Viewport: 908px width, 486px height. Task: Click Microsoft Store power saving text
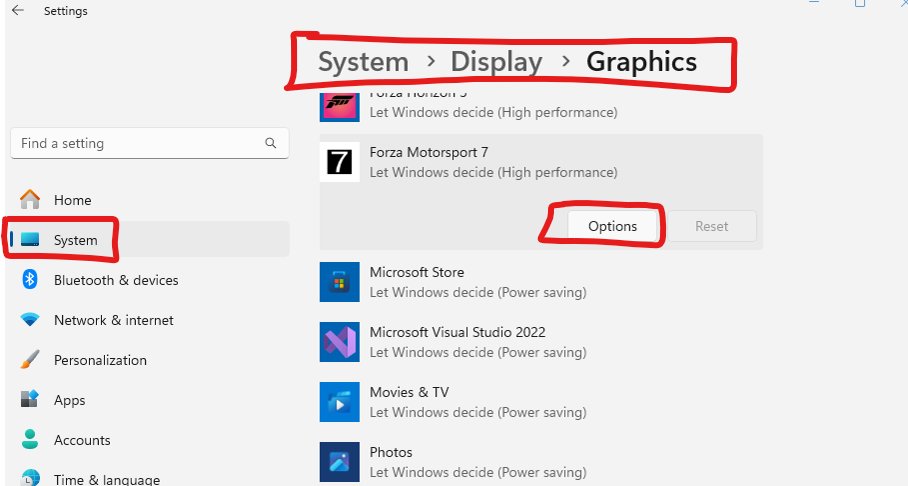point(478,293)
